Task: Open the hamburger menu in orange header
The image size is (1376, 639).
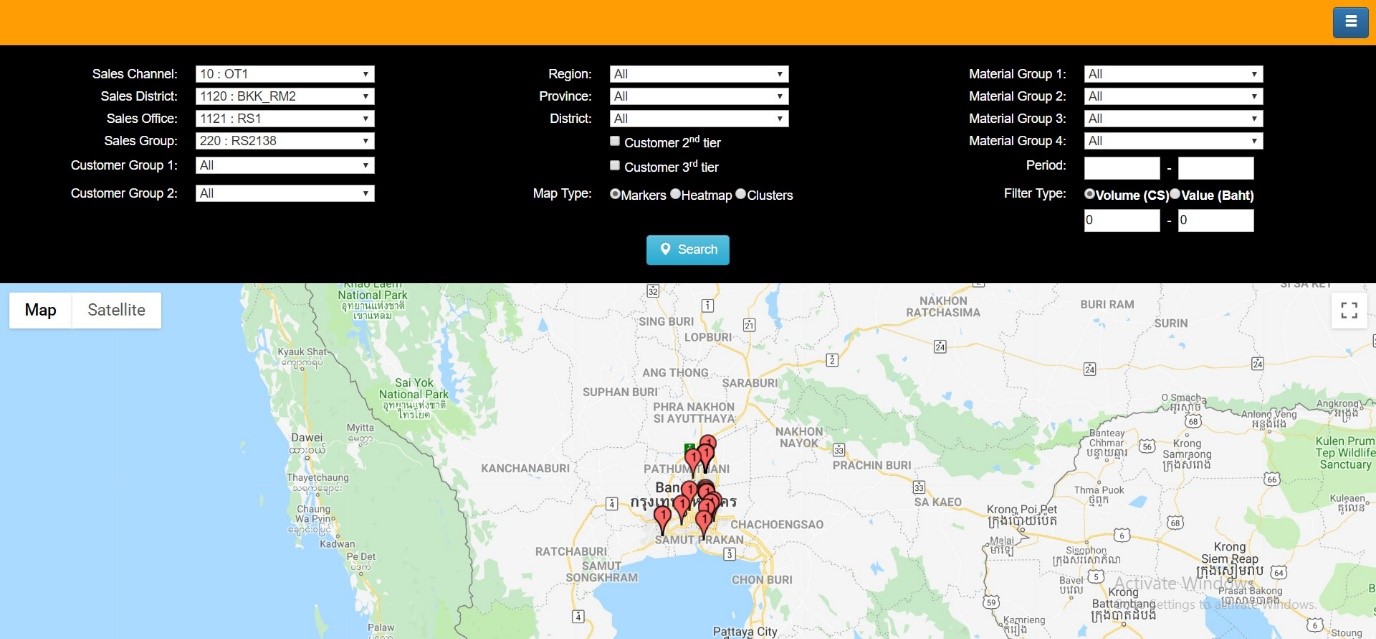Action: coord(1350,22)
